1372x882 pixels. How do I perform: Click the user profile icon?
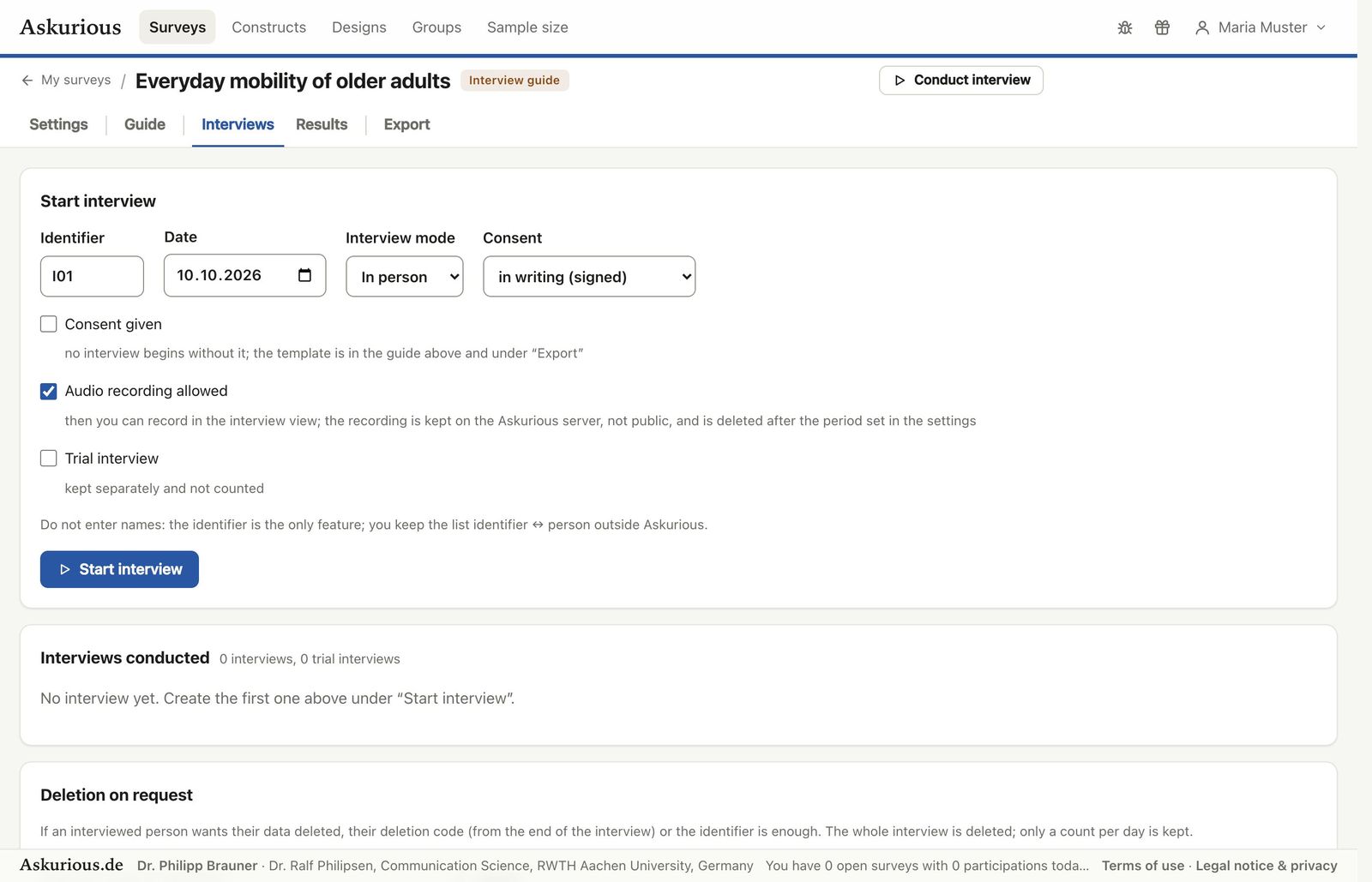click(x=1202, y=27)
